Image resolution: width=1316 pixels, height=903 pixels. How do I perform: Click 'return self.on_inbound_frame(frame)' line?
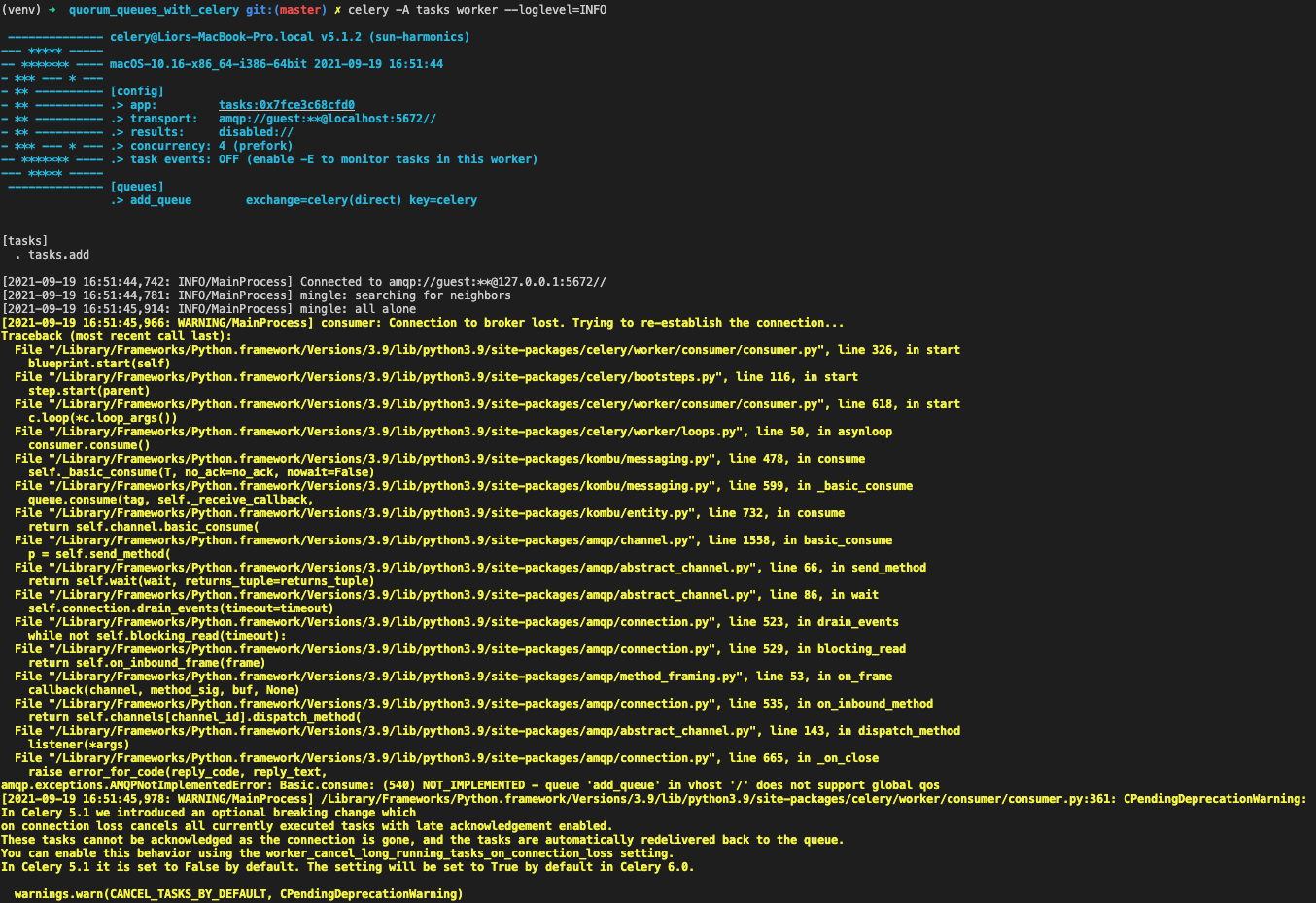(147, 663)
